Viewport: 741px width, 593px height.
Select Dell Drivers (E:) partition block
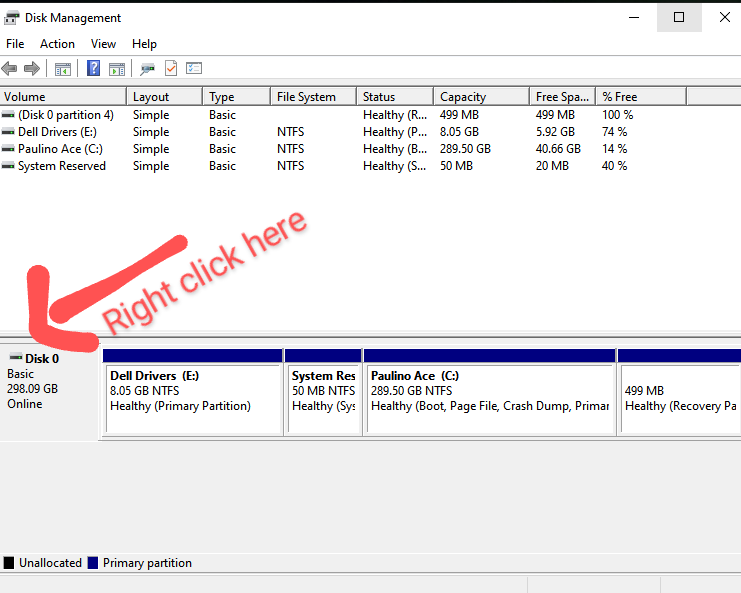pyautogui.click(x=193, y=392)
